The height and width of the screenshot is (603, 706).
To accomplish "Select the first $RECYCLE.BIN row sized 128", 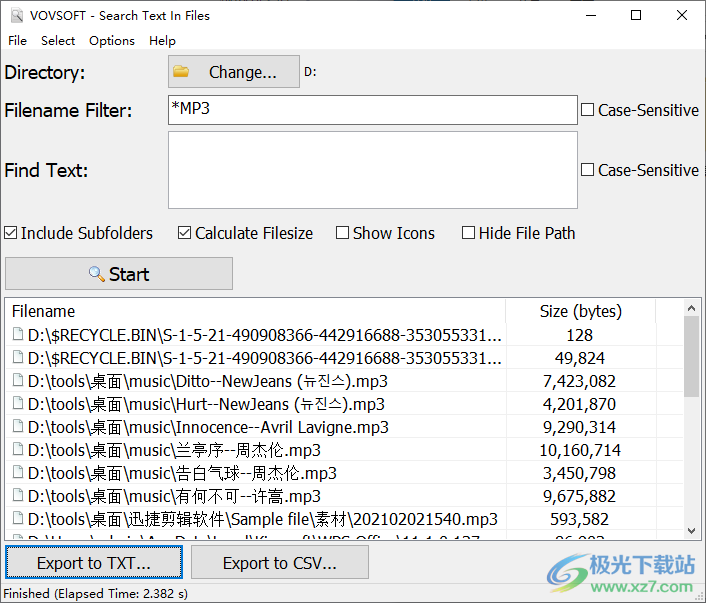I will tap(344, 335).
